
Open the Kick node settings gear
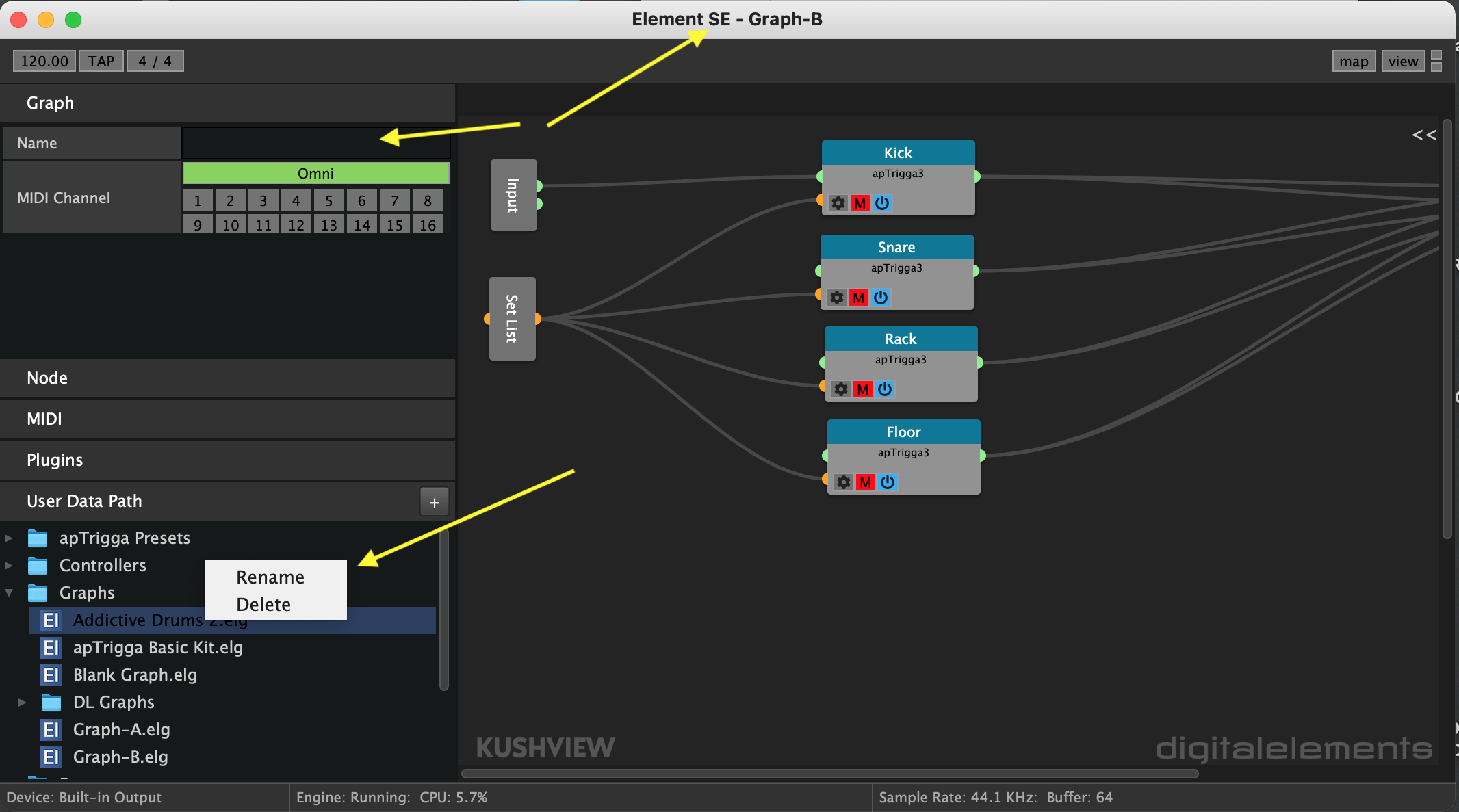click(838, 203)
